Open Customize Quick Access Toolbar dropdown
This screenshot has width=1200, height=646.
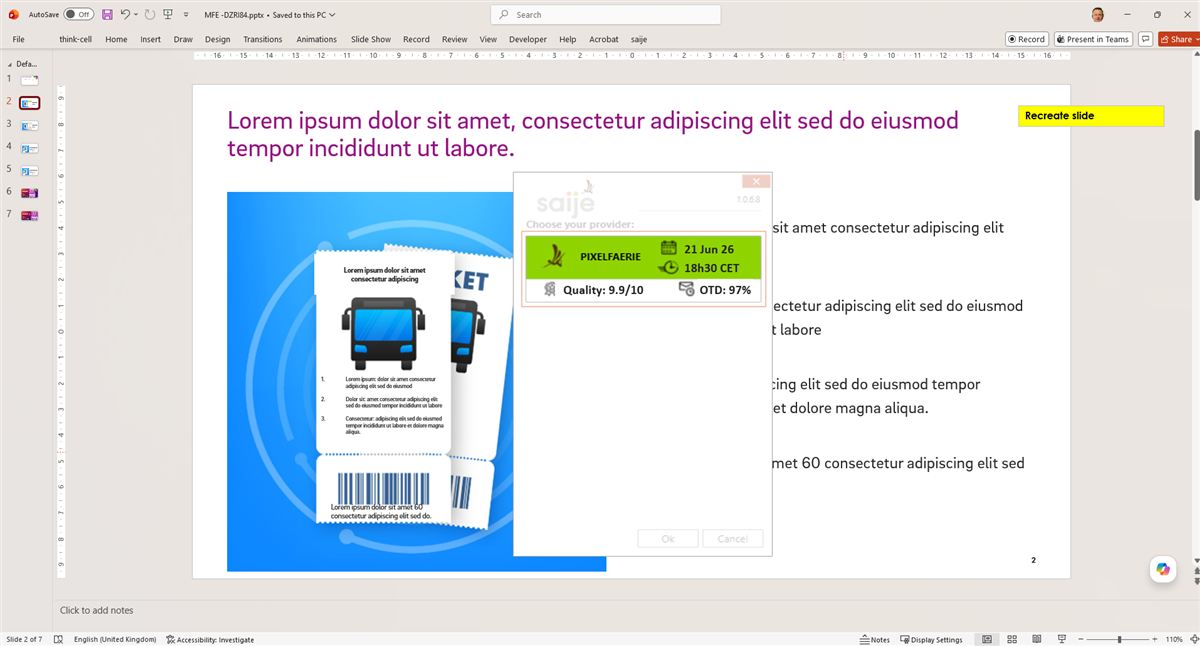point(187,15)
